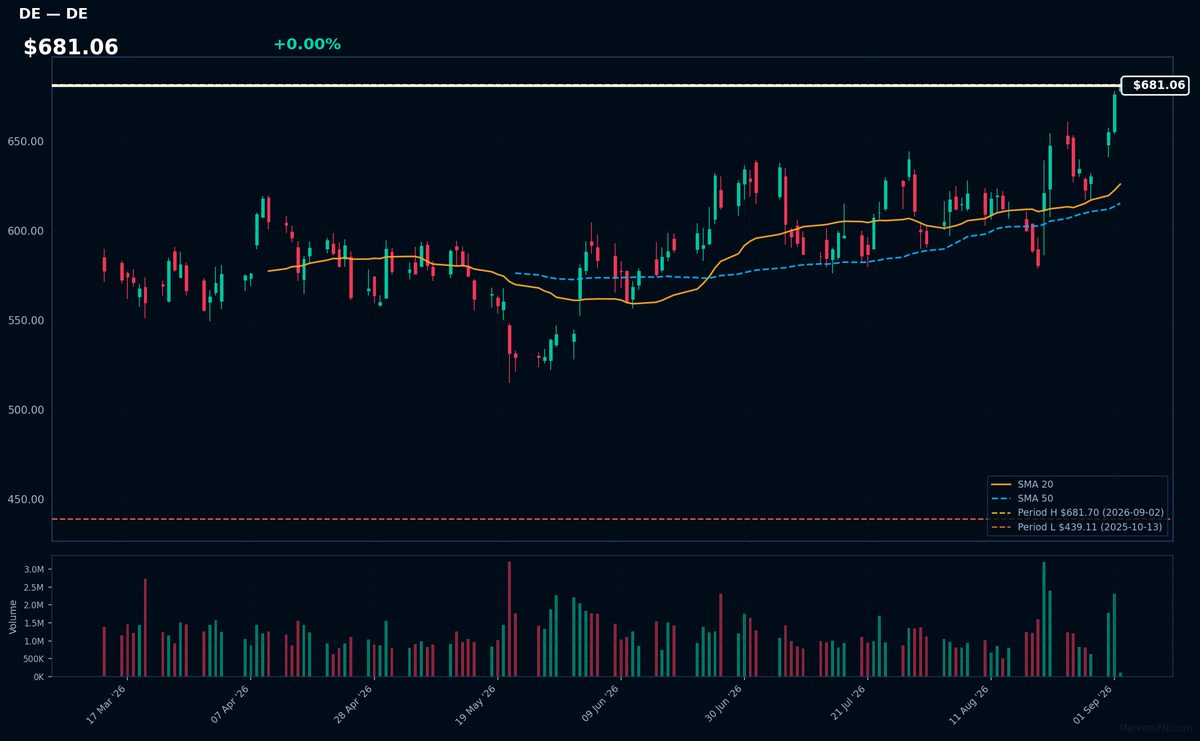
Task: Click the 30 Jun '26 date label
Action: 723,705
